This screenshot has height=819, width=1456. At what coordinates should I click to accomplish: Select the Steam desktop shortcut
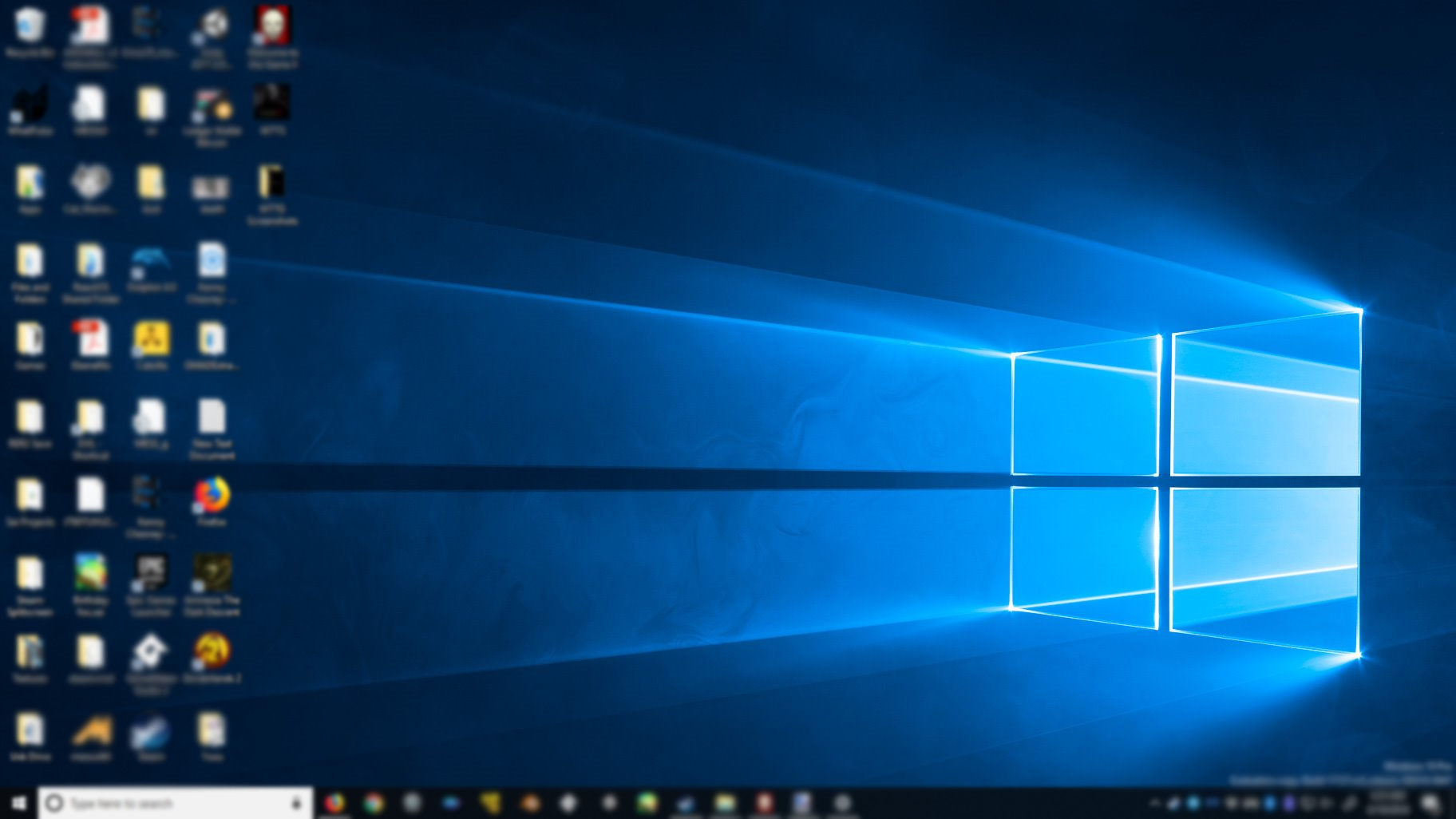click(x=151, y=738)
